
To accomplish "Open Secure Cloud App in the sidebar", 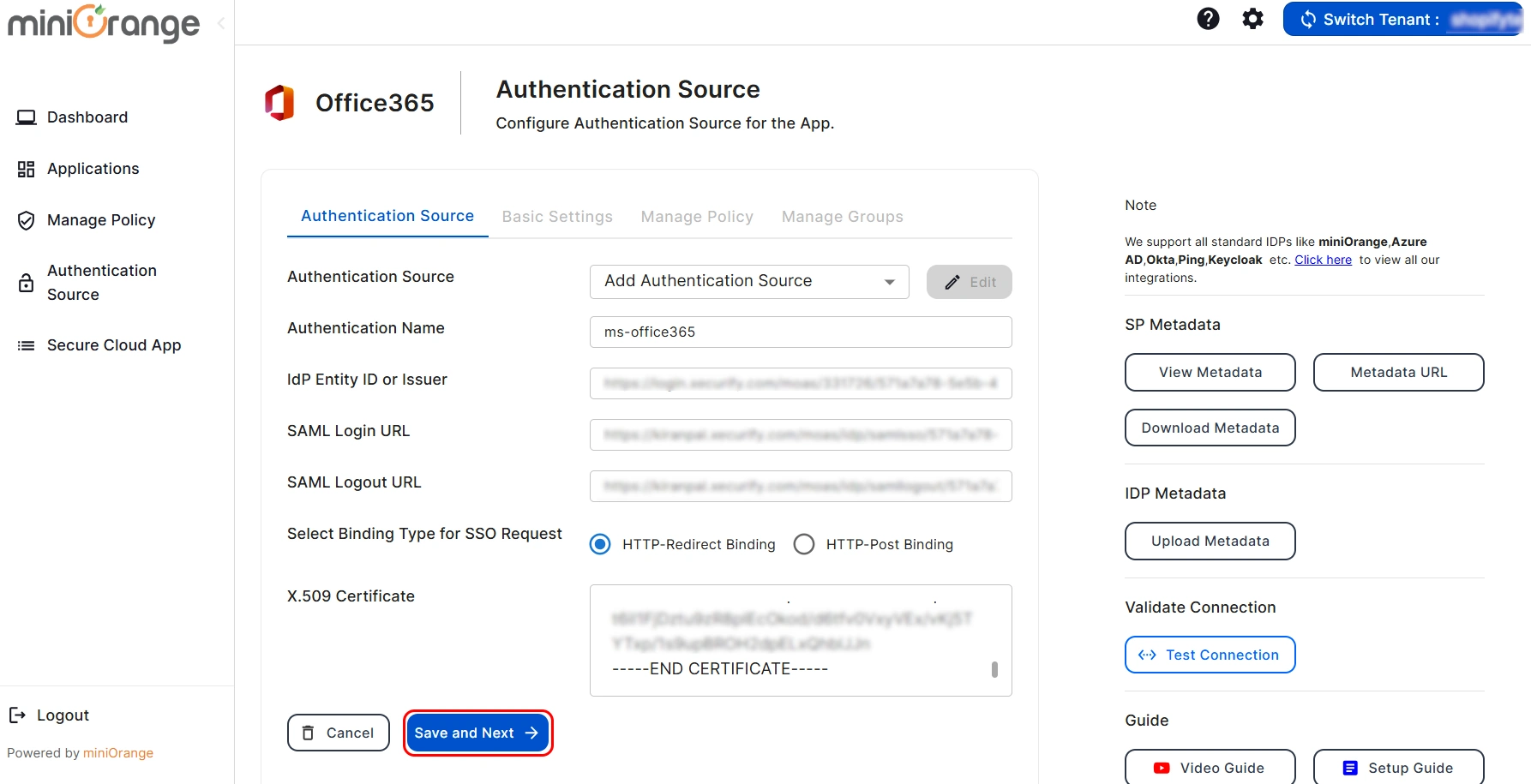I will [114, 345].
